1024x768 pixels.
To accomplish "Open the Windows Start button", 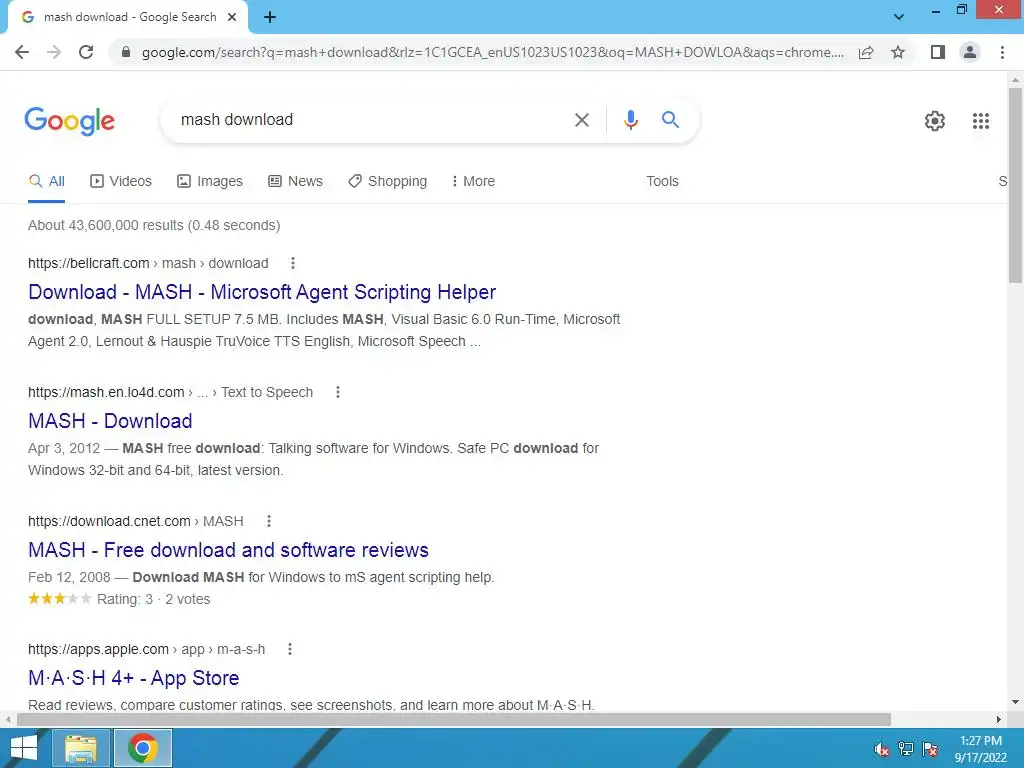I will 24,748.
